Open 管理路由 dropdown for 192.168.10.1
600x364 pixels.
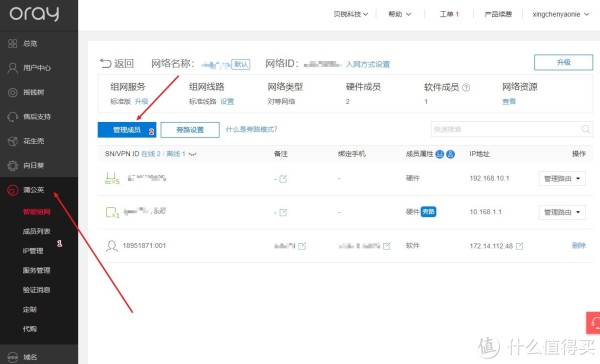tap(562, 179)
